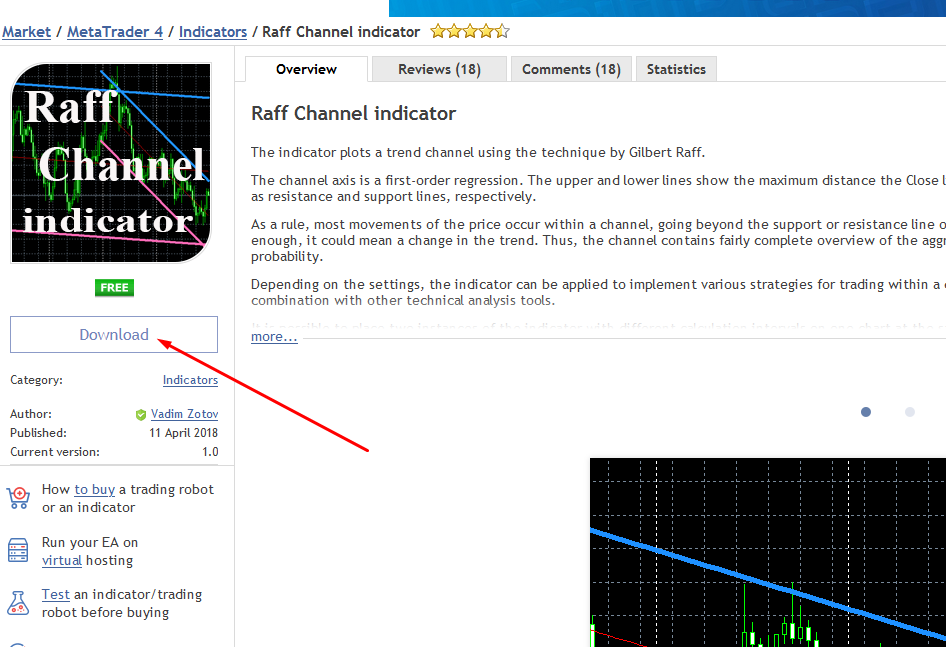Open author Vadim Zotov's profile
Viewport: 946px width, 647px height.
coord(184,414)
